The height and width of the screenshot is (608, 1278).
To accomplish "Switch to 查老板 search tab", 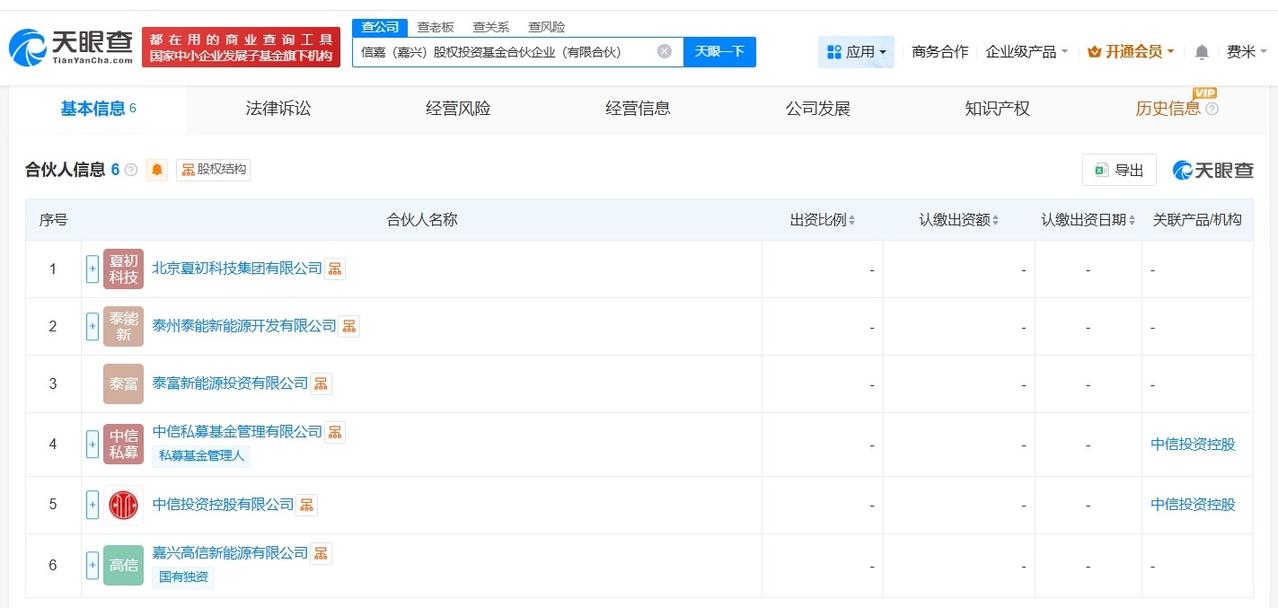I will click(x=435, y=27).
